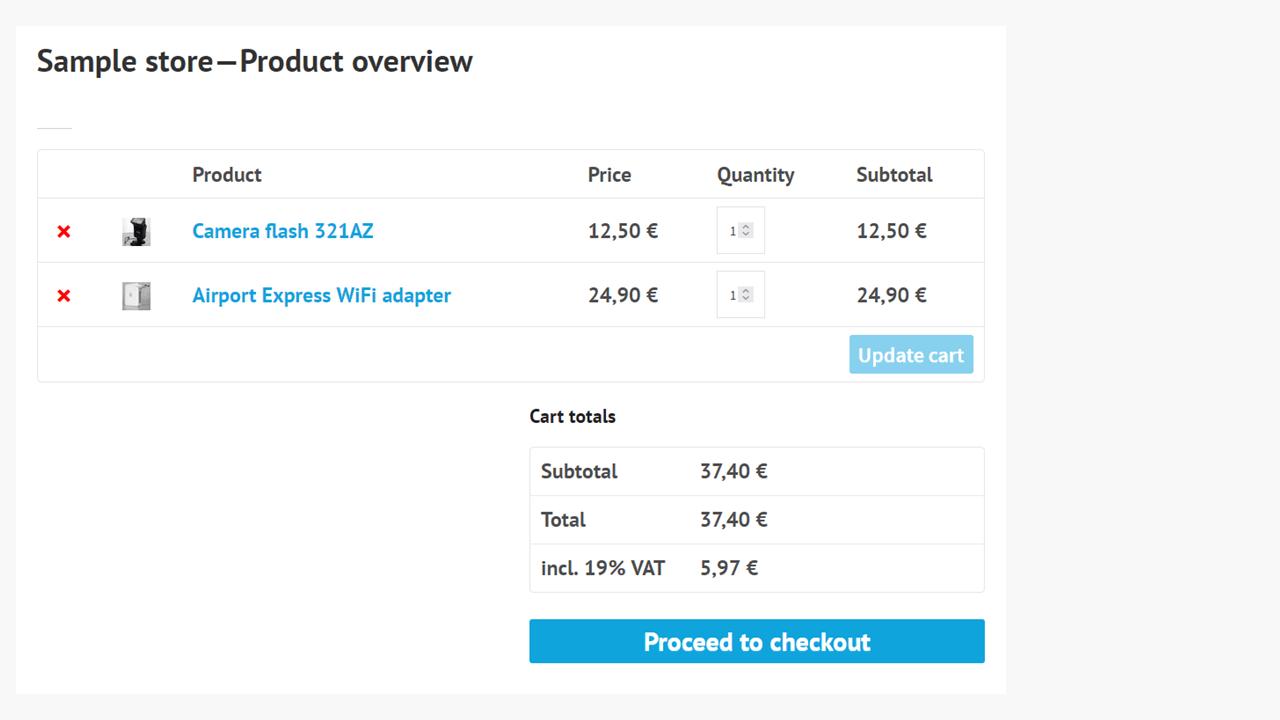Click the Quantity column header

(x=755, y=174)
